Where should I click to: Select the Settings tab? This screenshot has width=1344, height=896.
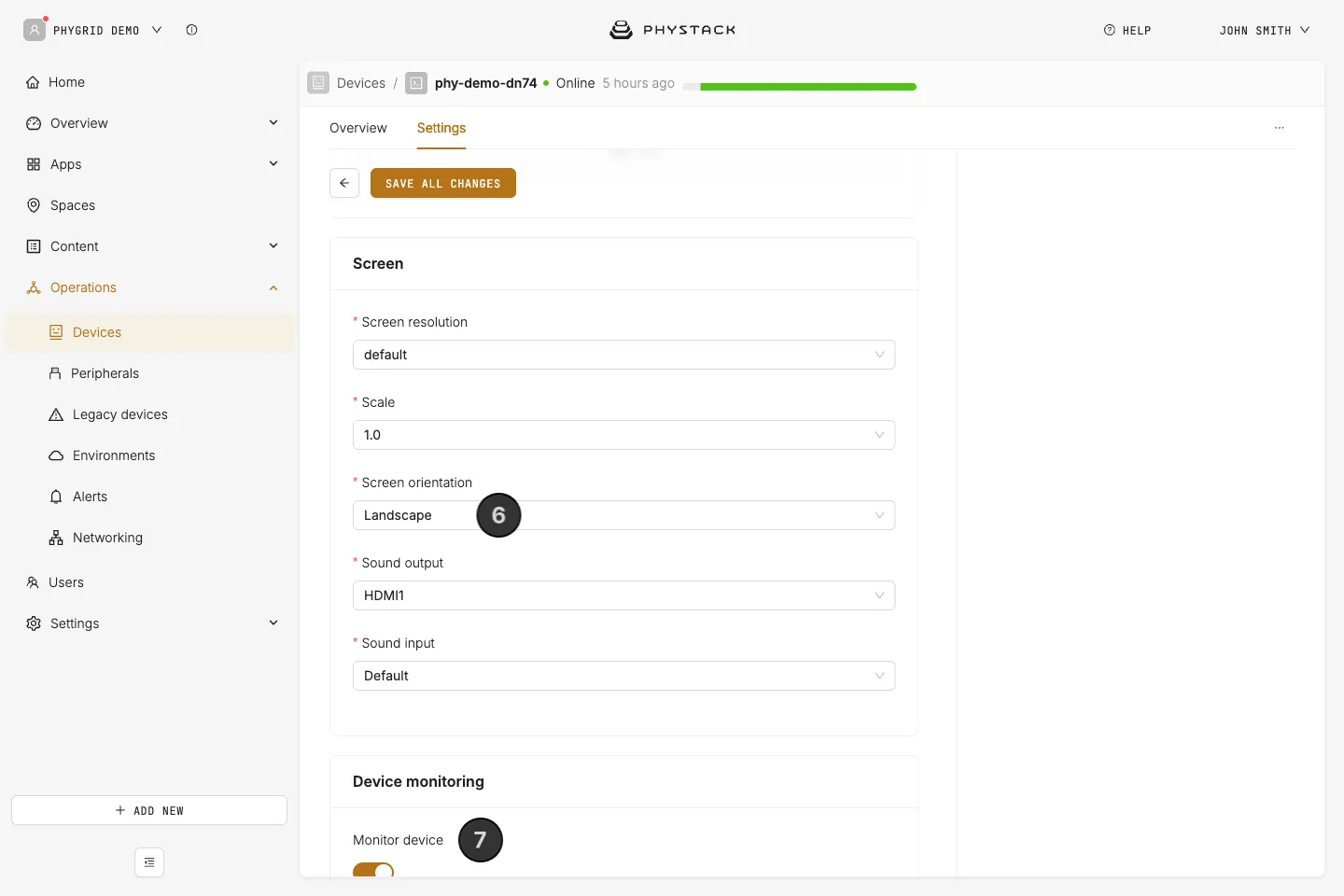[441, 128]
